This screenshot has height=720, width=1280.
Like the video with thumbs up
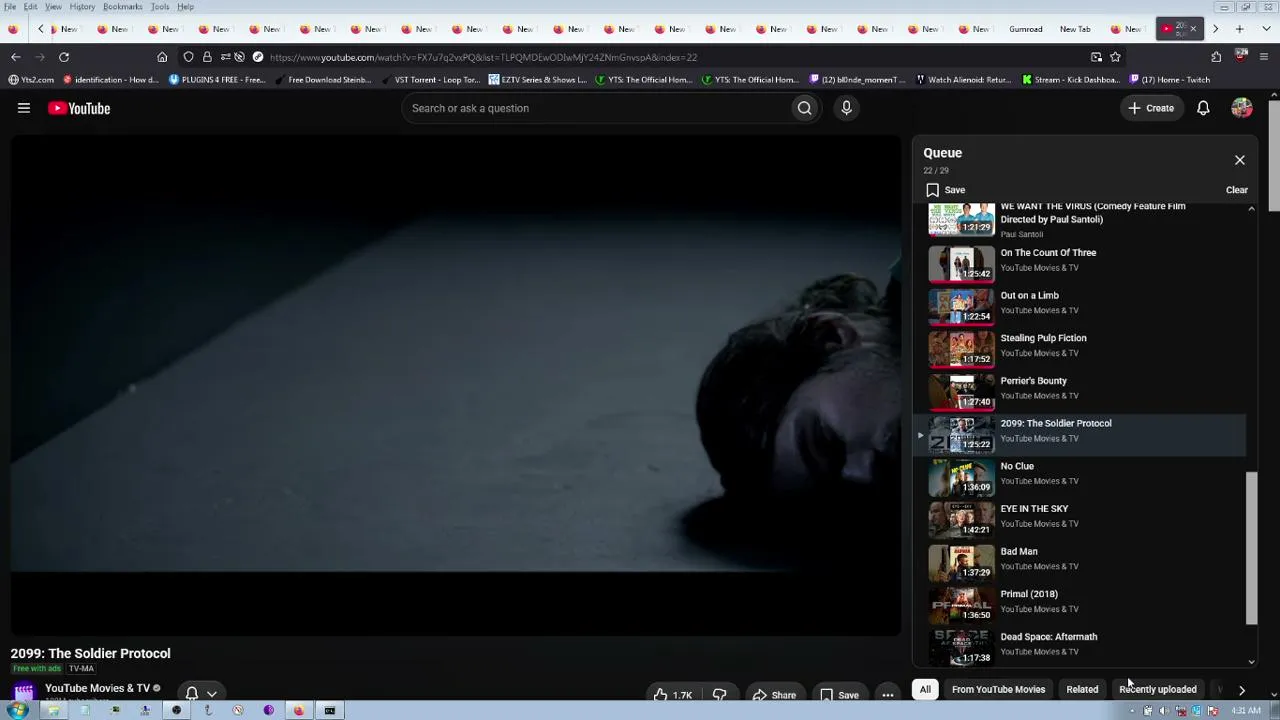click(672, 695)
